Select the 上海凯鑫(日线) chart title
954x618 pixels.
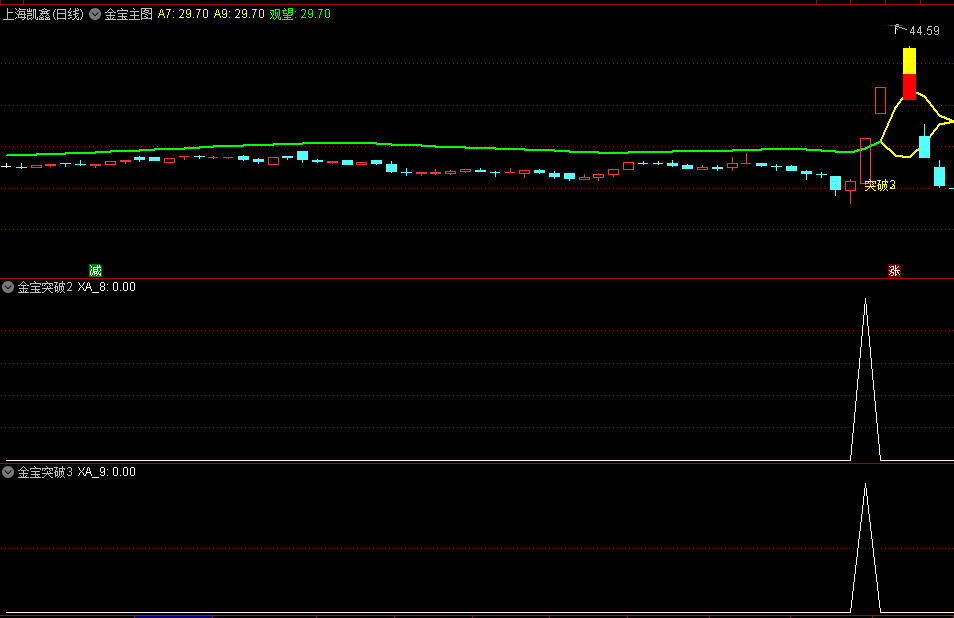pos(43,14)
